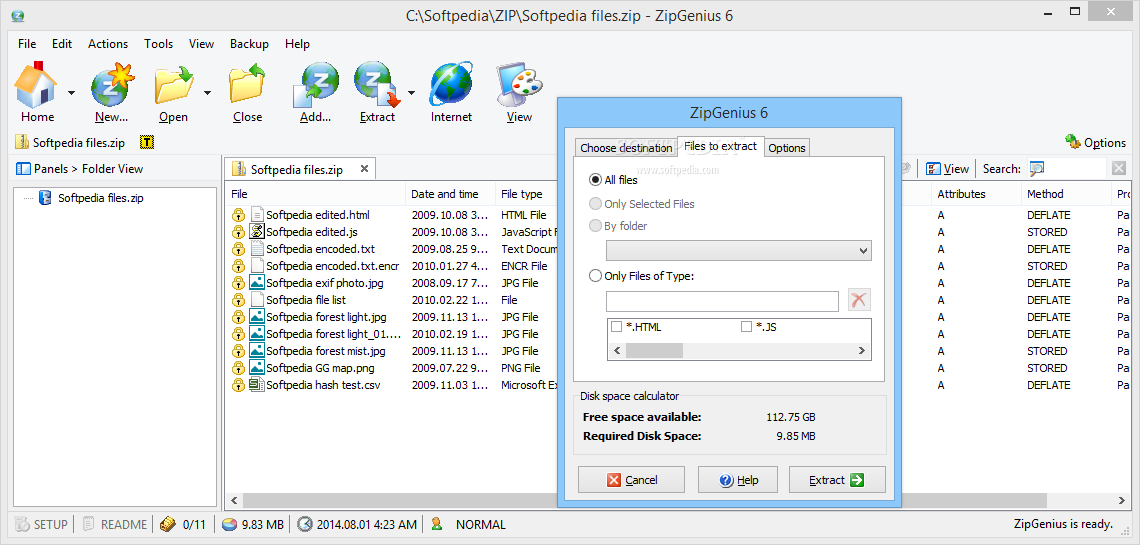Switch to the Choose destination tab
The width and height of the screenshot is (1140, 545).
click(626, 148)
